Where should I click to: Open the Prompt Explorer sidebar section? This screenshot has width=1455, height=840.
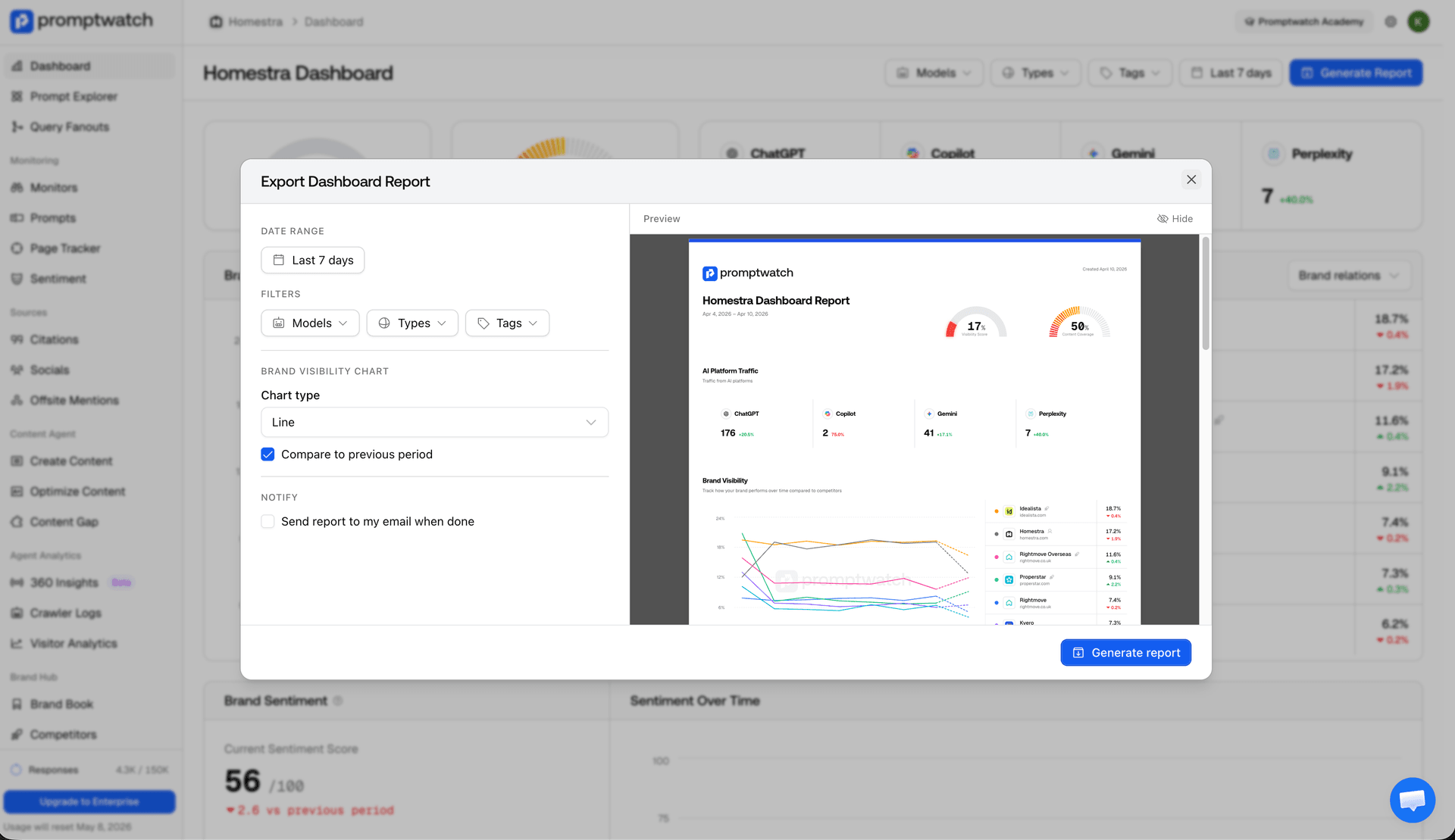(x=73, y=96)
